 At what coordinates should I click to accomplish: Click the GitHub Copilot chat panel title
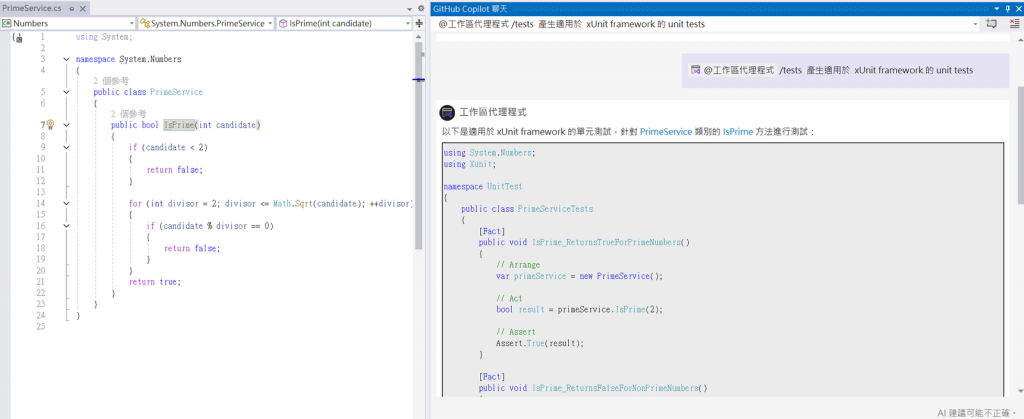(x=470, y=8)
